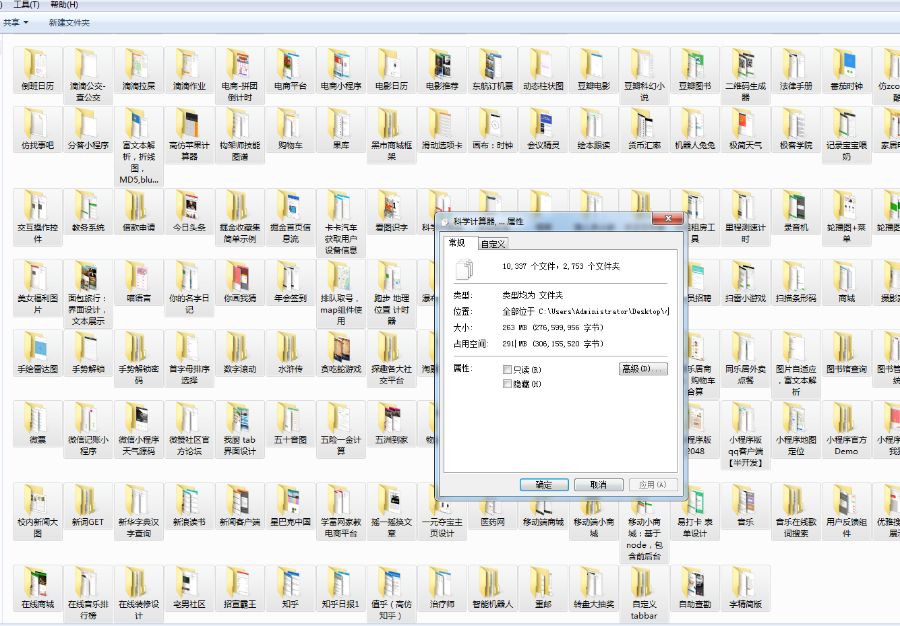This screenshot has height=626, width=900.
Task: Click the 水浒传 folder icon
Action: pos(290,347)
